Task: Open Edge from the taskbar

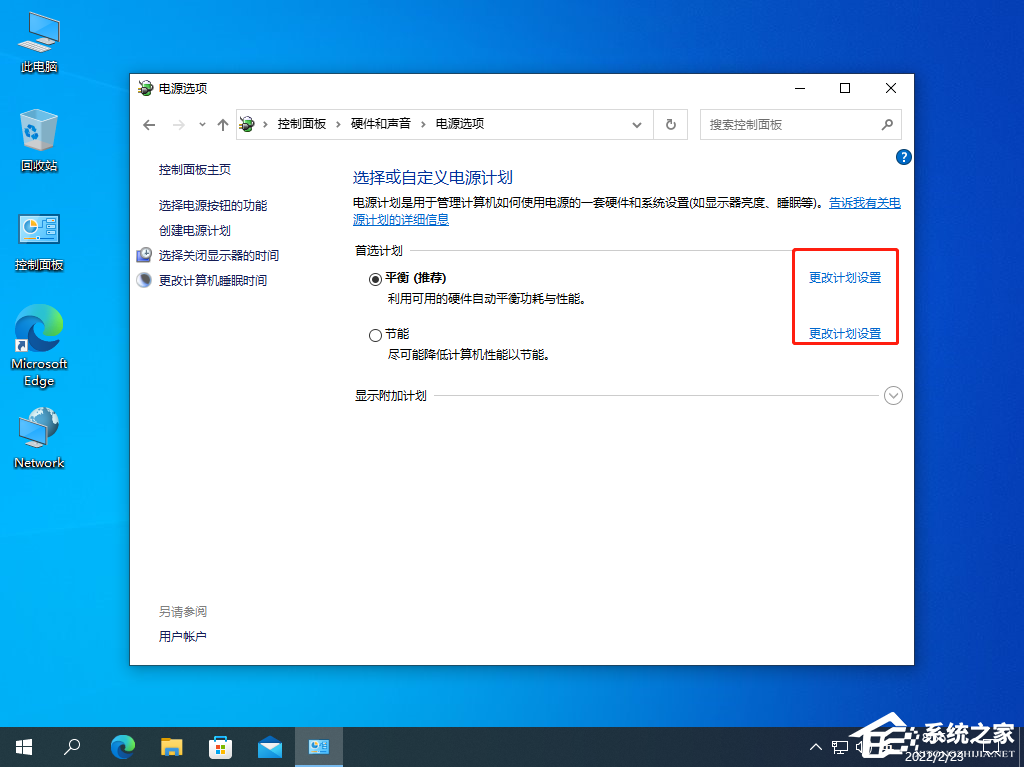Action: point(122,747)
